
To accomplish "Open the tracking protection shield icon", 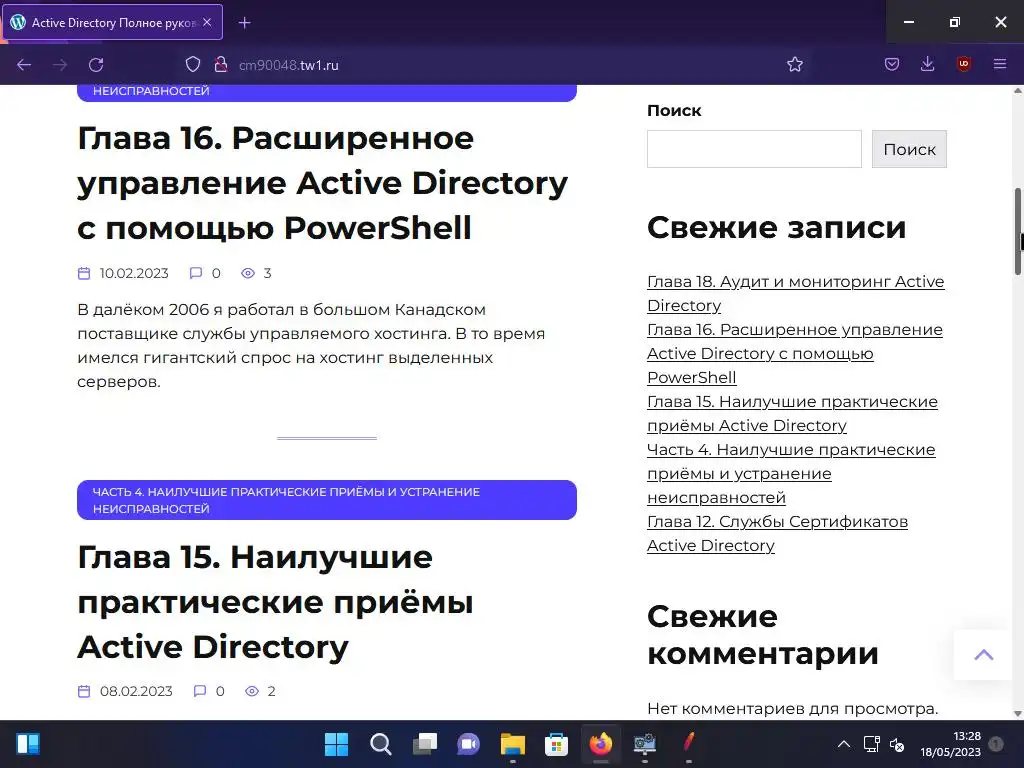I will pyautogui.click(x=193, y=64).
